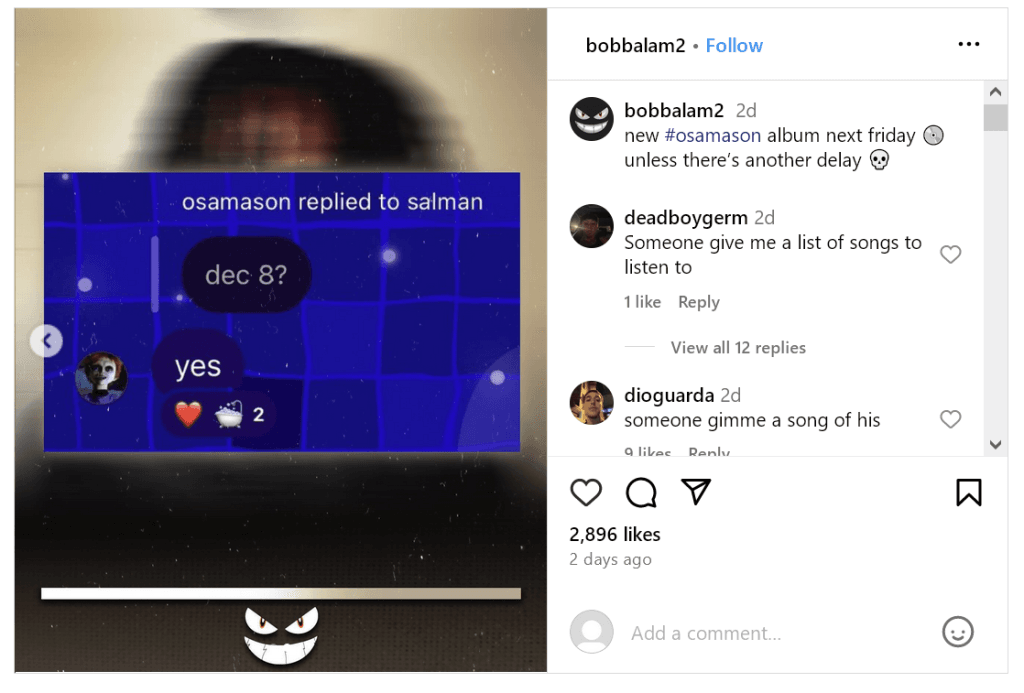View who liked via 2,896 likes
The height and width of the screenshot is (693, 1024).
(x=615, y=534)
